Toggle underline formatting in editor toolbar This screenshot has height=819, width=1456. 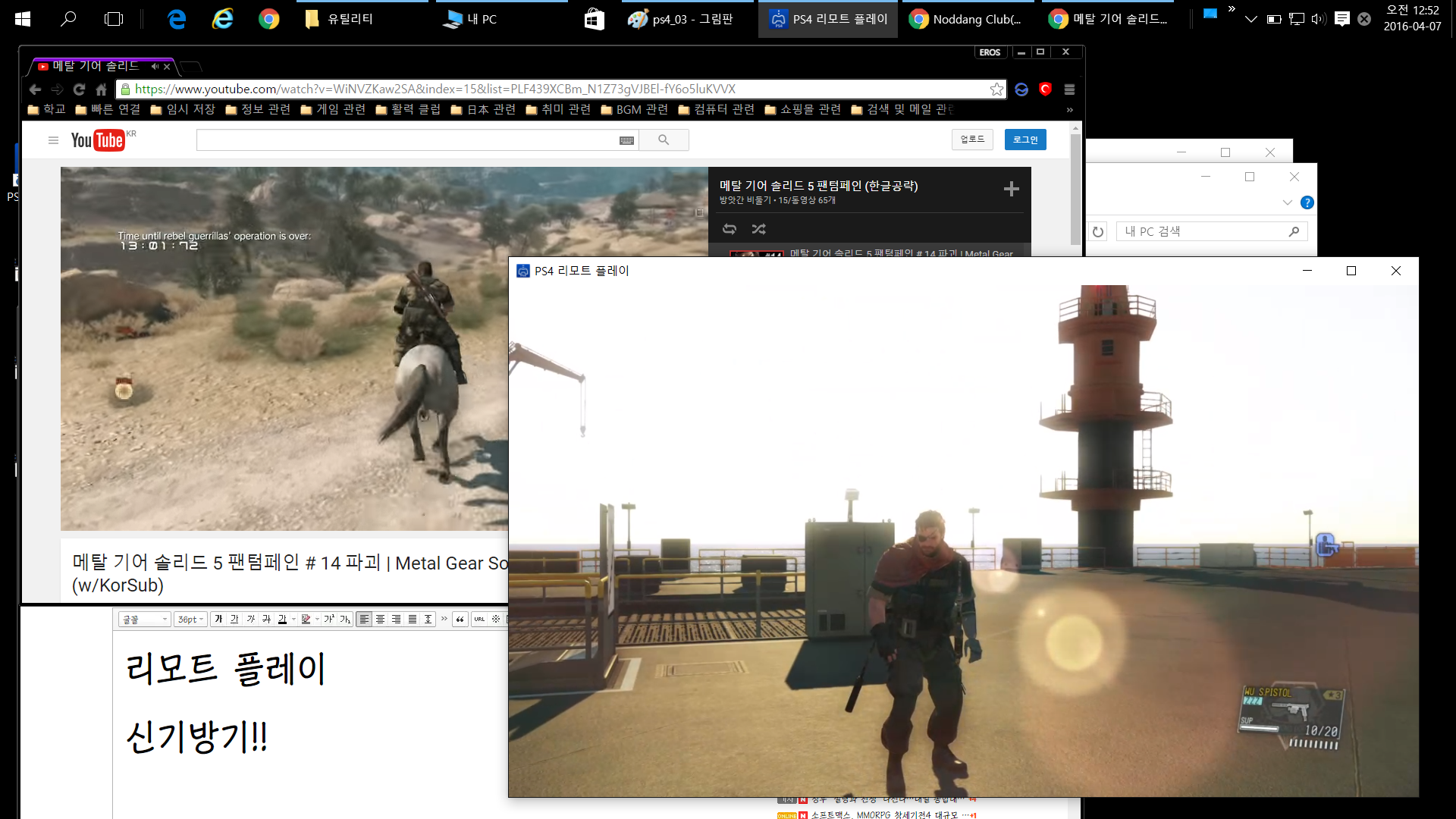pyautogui.click(x=234, y=619)
